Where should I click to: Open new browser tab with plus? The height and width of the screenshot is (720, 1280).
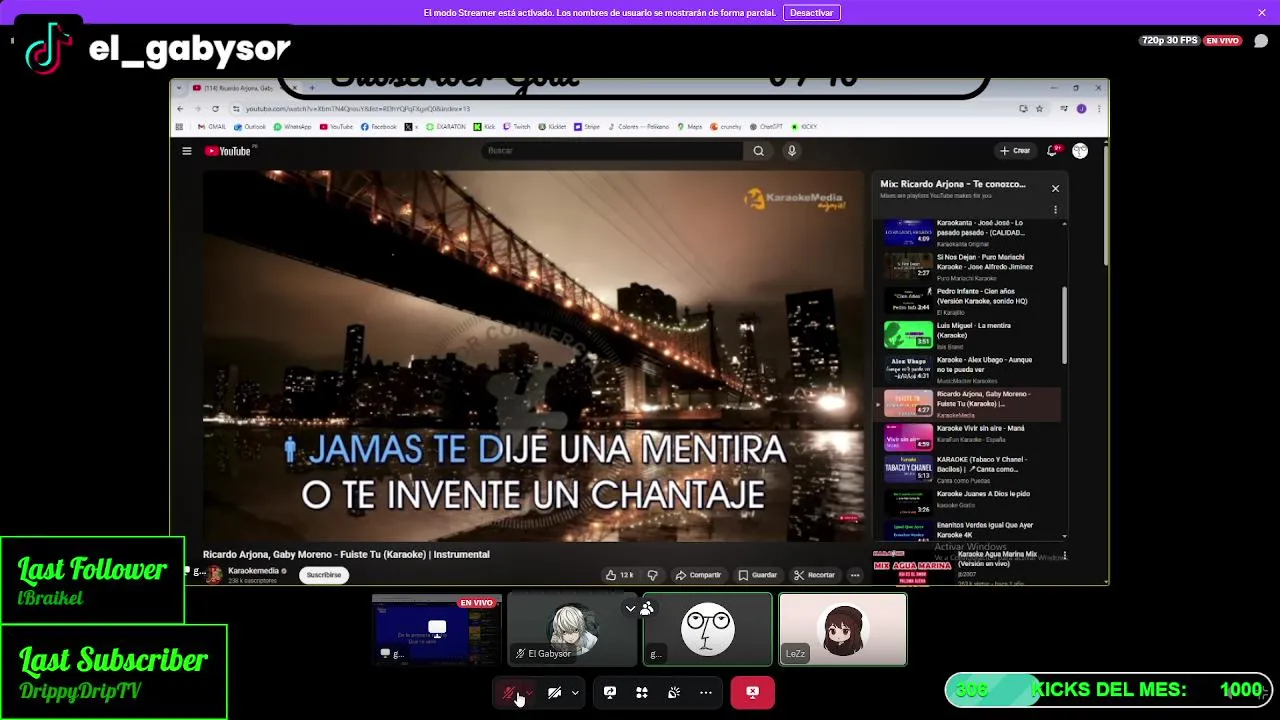[311, 88]
